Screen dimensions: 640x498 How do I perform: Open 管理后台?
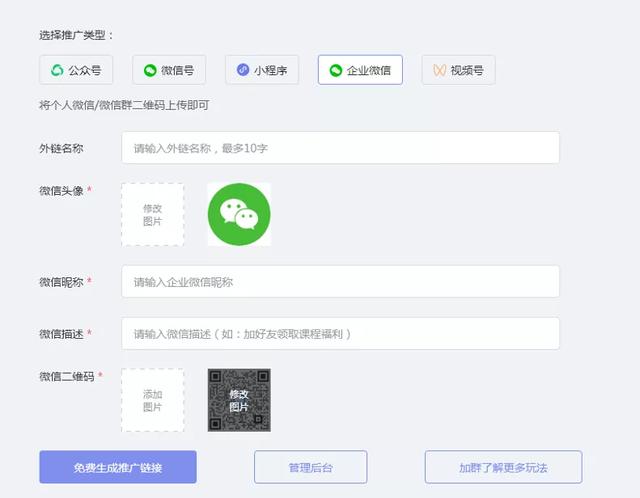pyautogui.click(x=311, y=467)
